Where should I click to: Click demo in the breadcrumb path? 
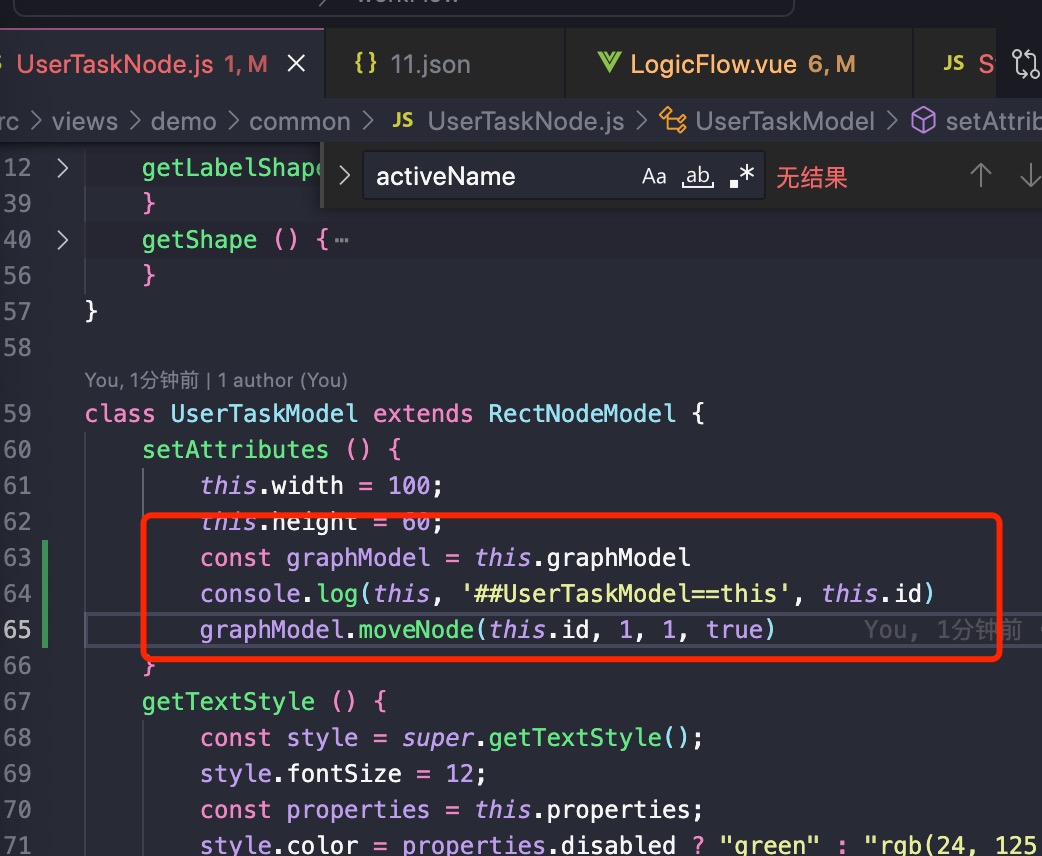[183, 120]
